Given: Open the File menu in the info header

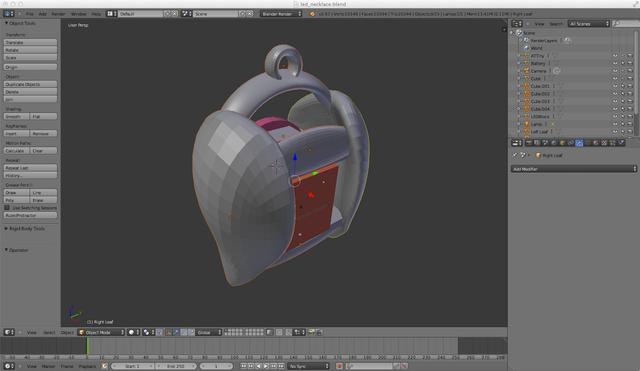Looking at the screenshot, I should tap(30, 14).
